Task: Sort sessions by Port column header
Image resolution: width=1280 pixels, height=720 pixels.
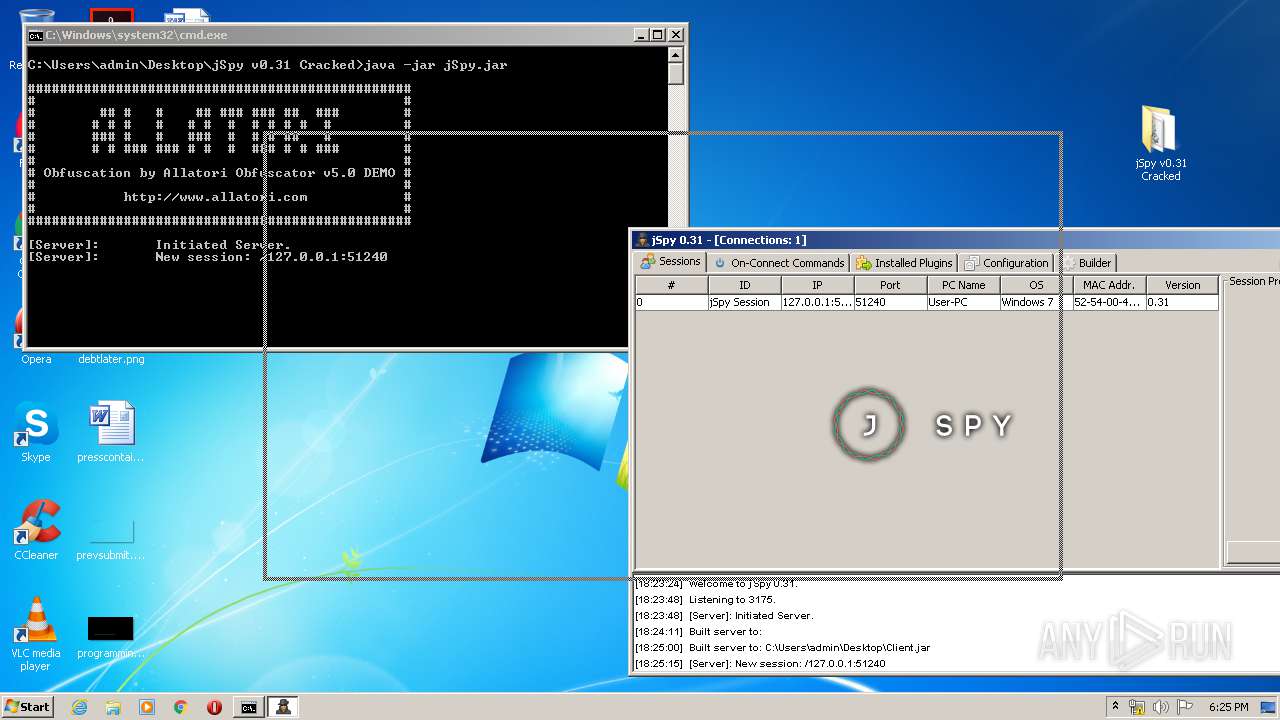Action: [890, 285]
